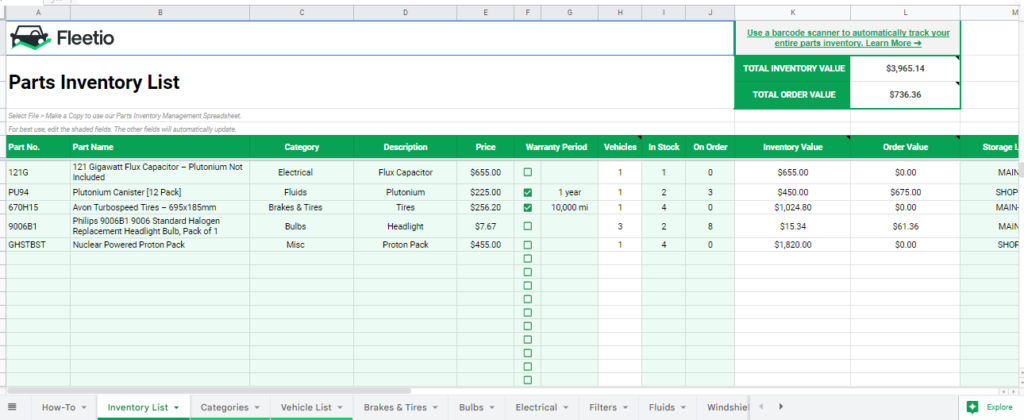This screenshot has height=420, width=1024.
Task: Open Electrical tab dropdown arrow
Action: pyautogui.click(x=566, y=408)
